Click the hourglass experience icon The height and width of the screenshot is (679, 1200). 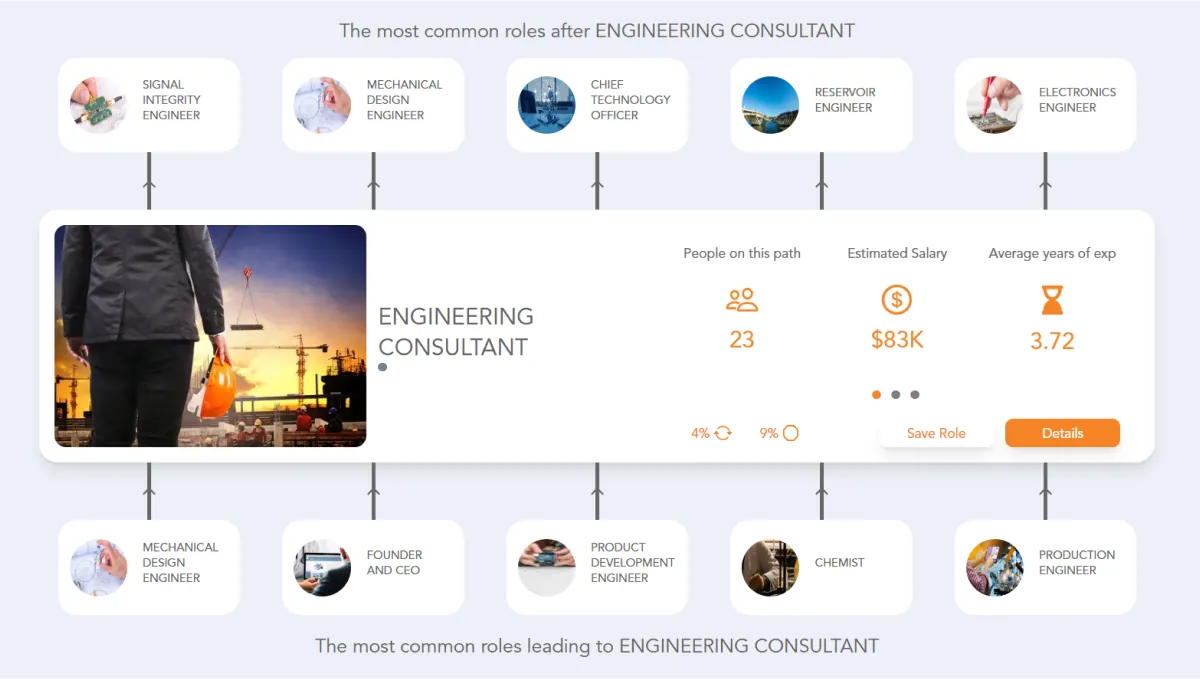point(1052,299)
